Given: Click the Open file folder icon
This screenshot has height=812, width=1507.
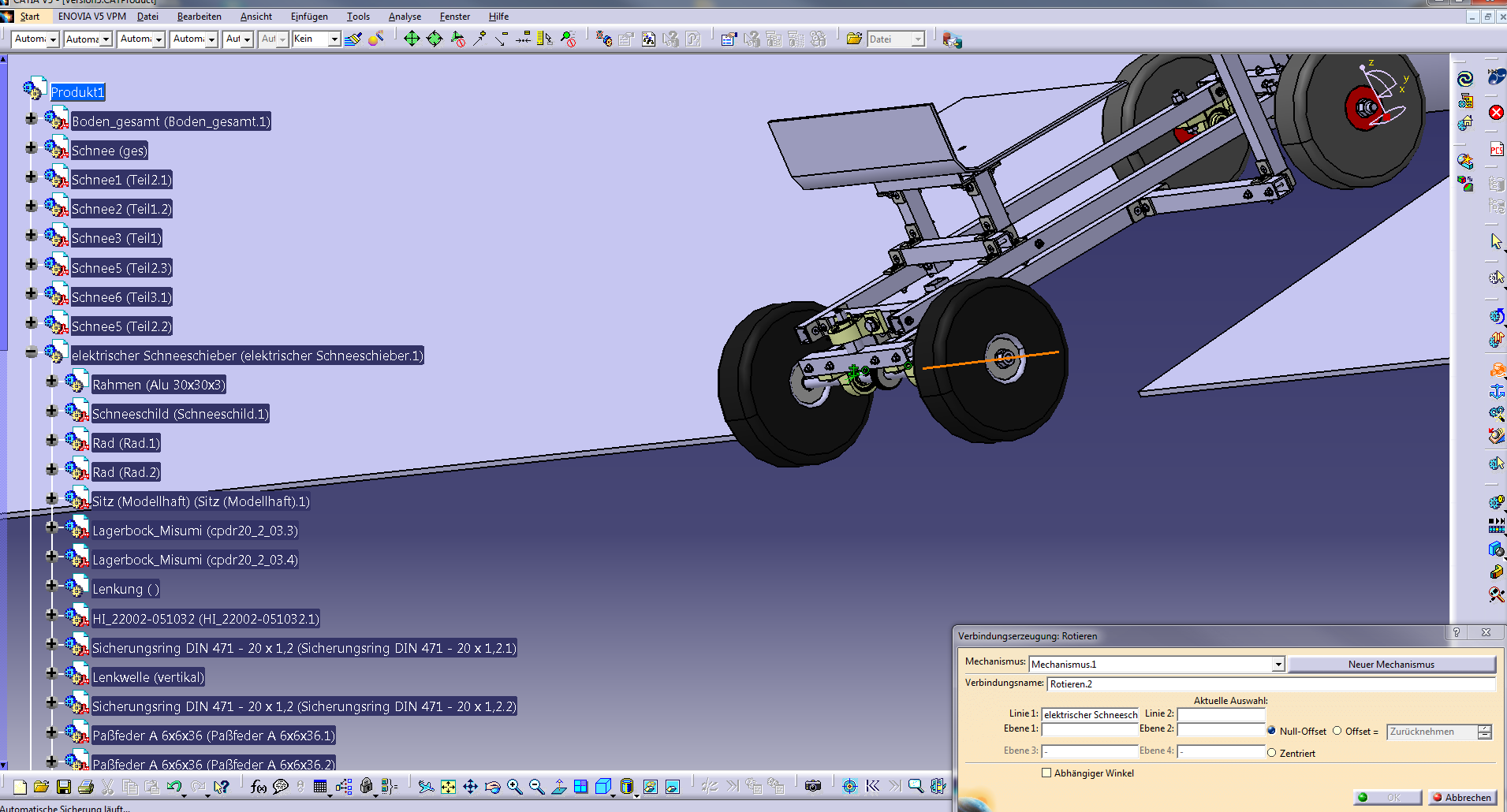Looking at the screenshot, I should coord(42,787).
